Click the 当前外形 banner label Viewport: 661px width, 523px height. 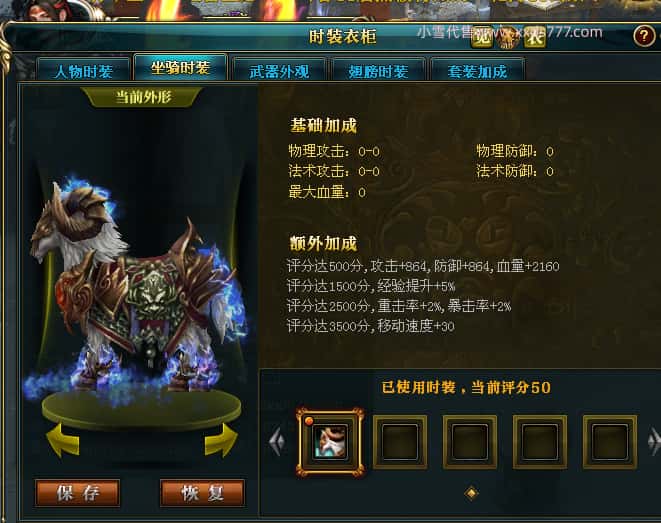[x=143, y=97]
